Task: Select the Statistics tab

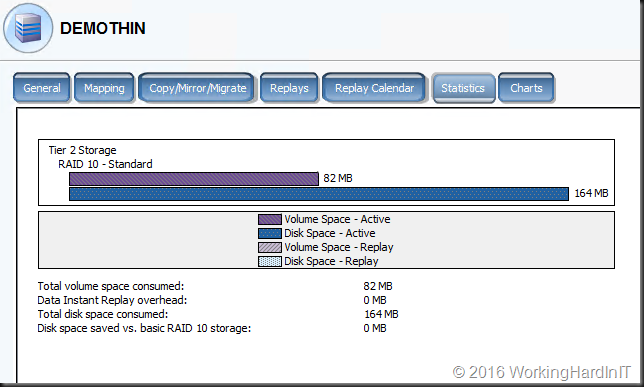Action: (463, 88)
